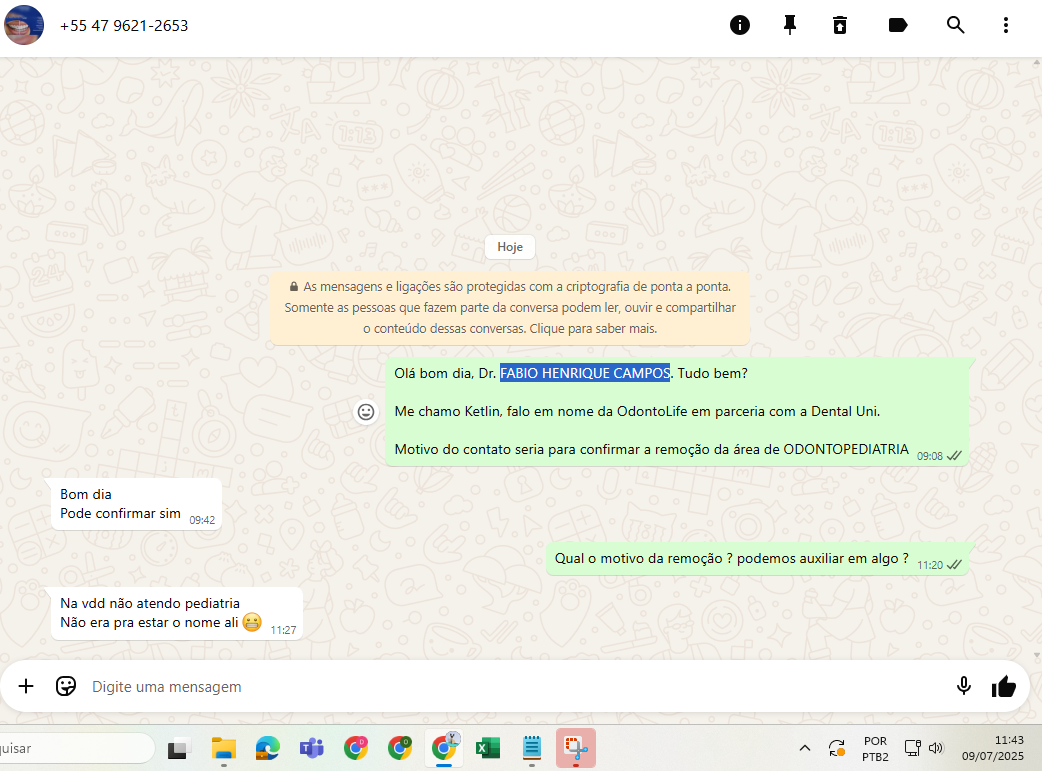Click the lock icon in the encryption notice
1042x771 pixels.
click(294, 286)
